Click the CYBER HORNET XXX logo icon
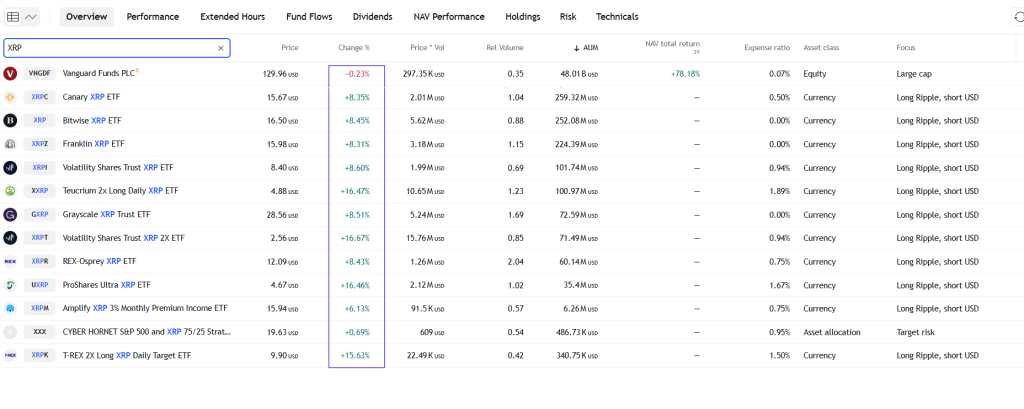Image resolution: width=1024 pixels, height=409 pixels. (10, 332)
